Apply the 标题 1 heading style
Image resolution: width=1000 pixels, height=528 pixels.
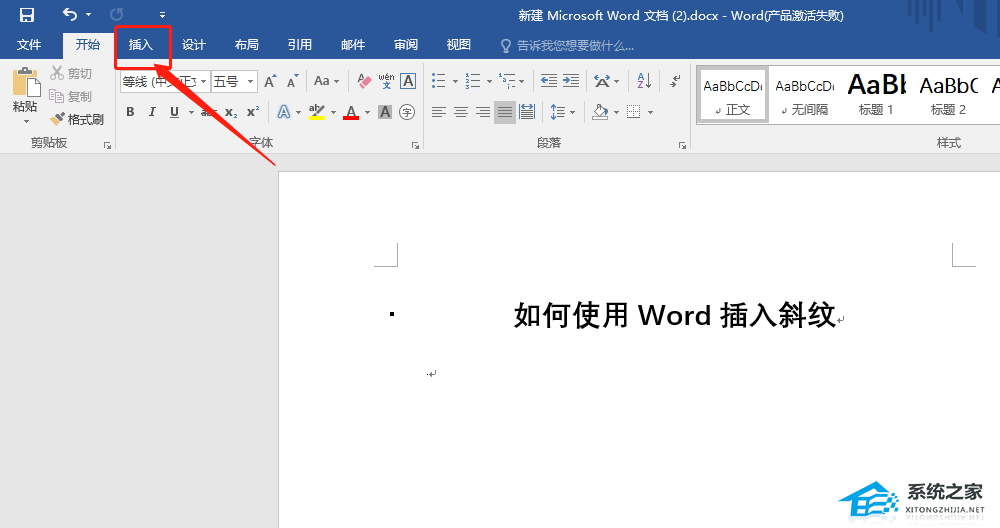876,95
